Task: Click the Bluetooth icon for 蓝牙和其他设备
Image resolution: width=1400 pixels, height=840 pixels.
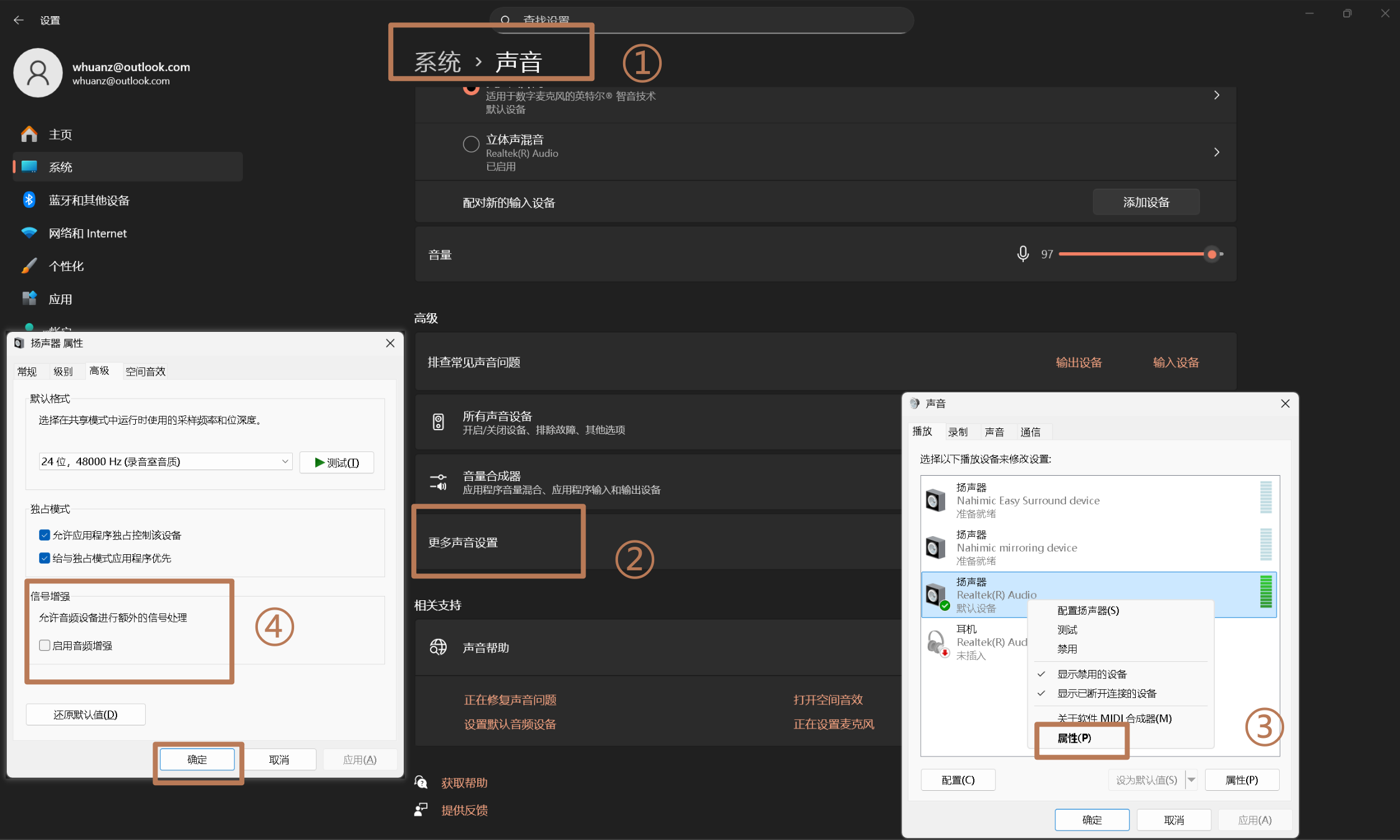Action: 29,200
